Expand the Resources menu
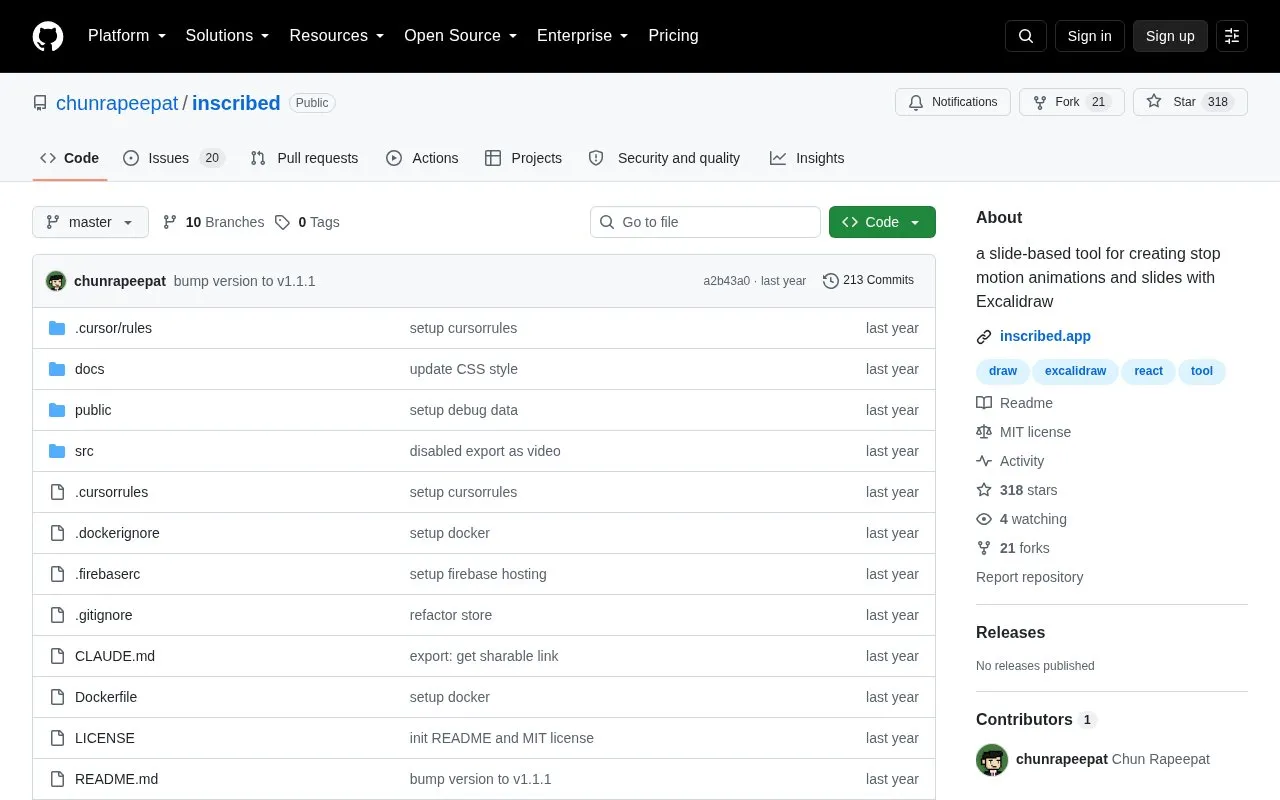1280x800 pixels. pyautogui.click(x=337, y=36)
